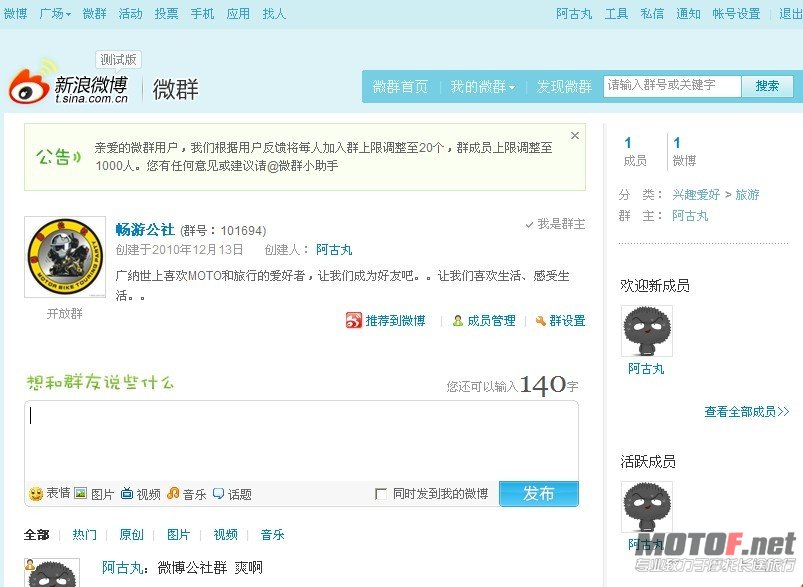The height and width of the screenshot is (587, 803).
Task: Open 阿古丸 profile in top bar
Action: [574, 14]
